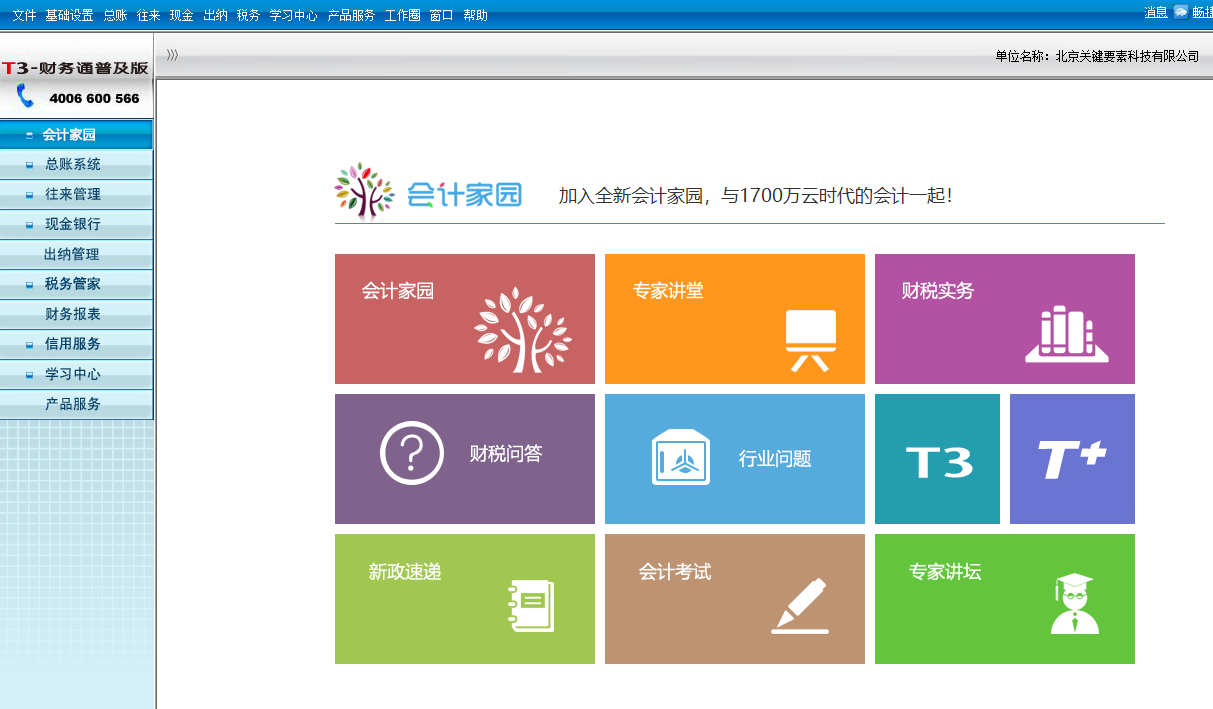Select 产品服务 in the left sidebar

click(76, 404)
